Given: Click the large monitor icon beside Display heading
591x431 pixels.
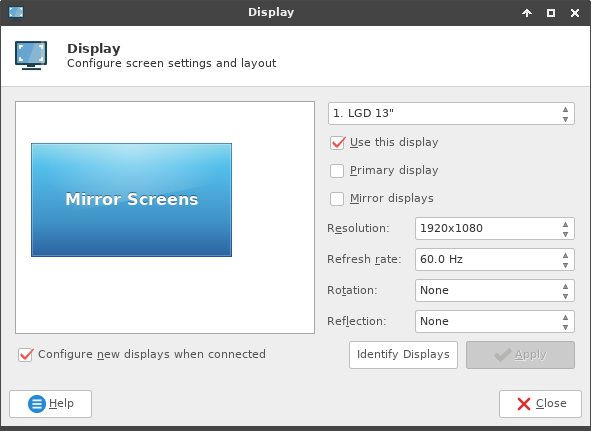Looking at the screenshot, I should (x=31, y=55).
